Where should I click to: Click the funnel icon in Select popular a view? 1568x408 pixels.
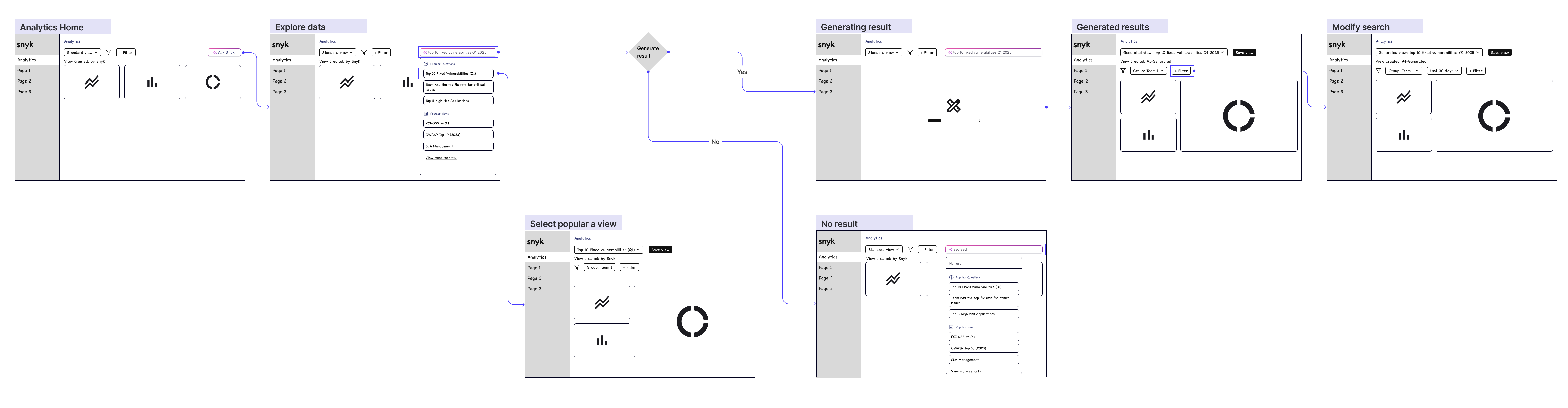577,268
